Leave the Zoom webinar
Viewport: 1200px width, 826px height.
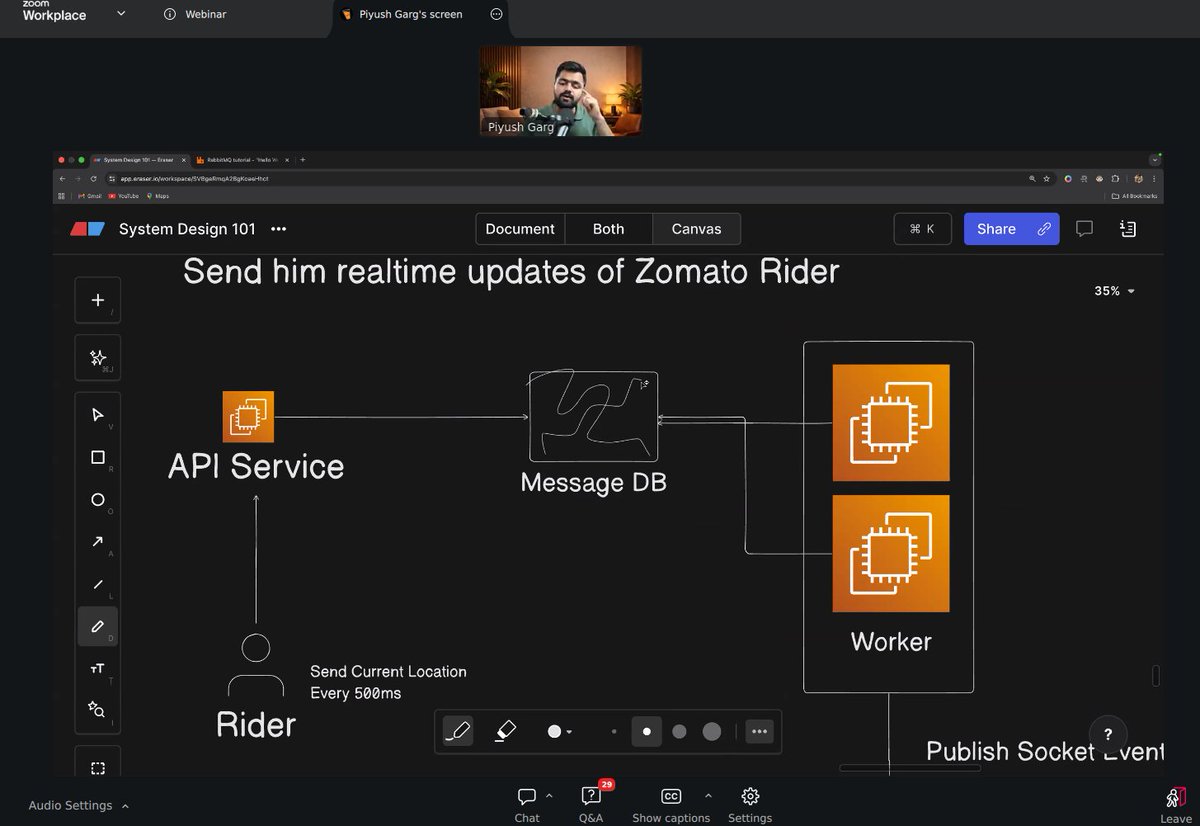pos(1175,805)
